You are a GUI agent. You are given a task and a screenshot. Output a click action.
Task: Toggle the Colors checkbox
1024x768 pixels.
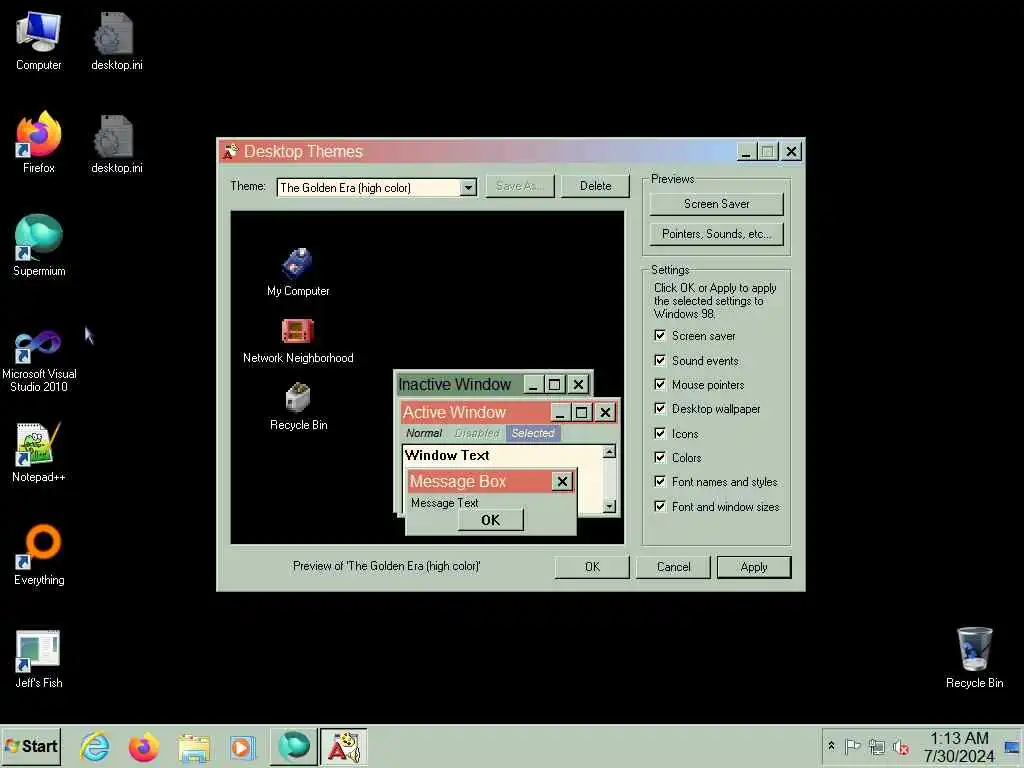pos(660,458)
